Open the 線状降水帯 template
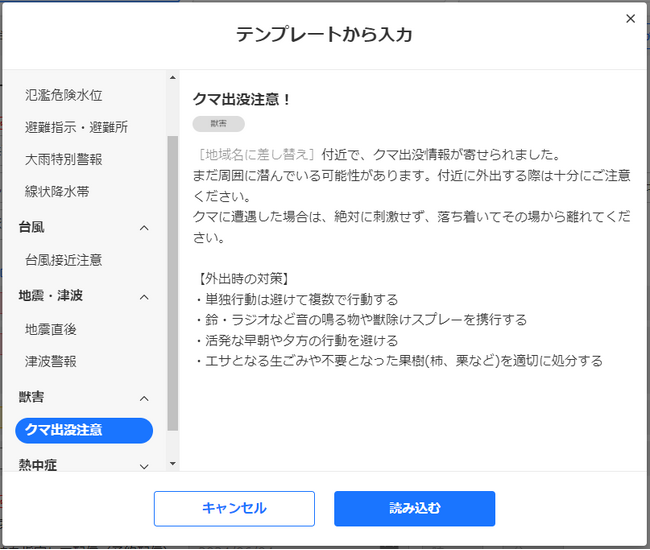The width and height of the screenshot is (650, 550). (57, 191)
